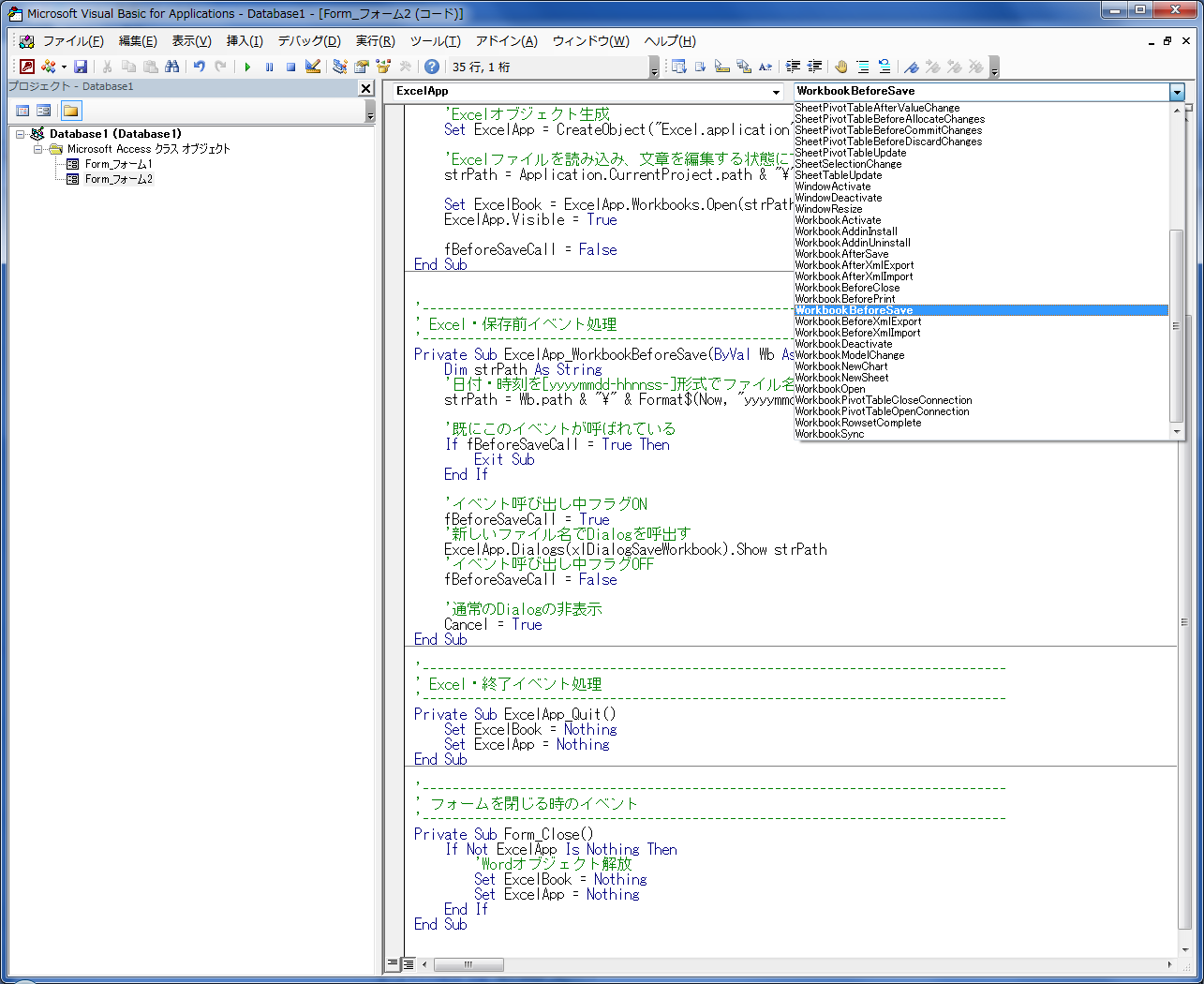Click the Toggle Breakpoint hand icon
This screenshot has width=1204, height=984.
click(x=840, y=67)
